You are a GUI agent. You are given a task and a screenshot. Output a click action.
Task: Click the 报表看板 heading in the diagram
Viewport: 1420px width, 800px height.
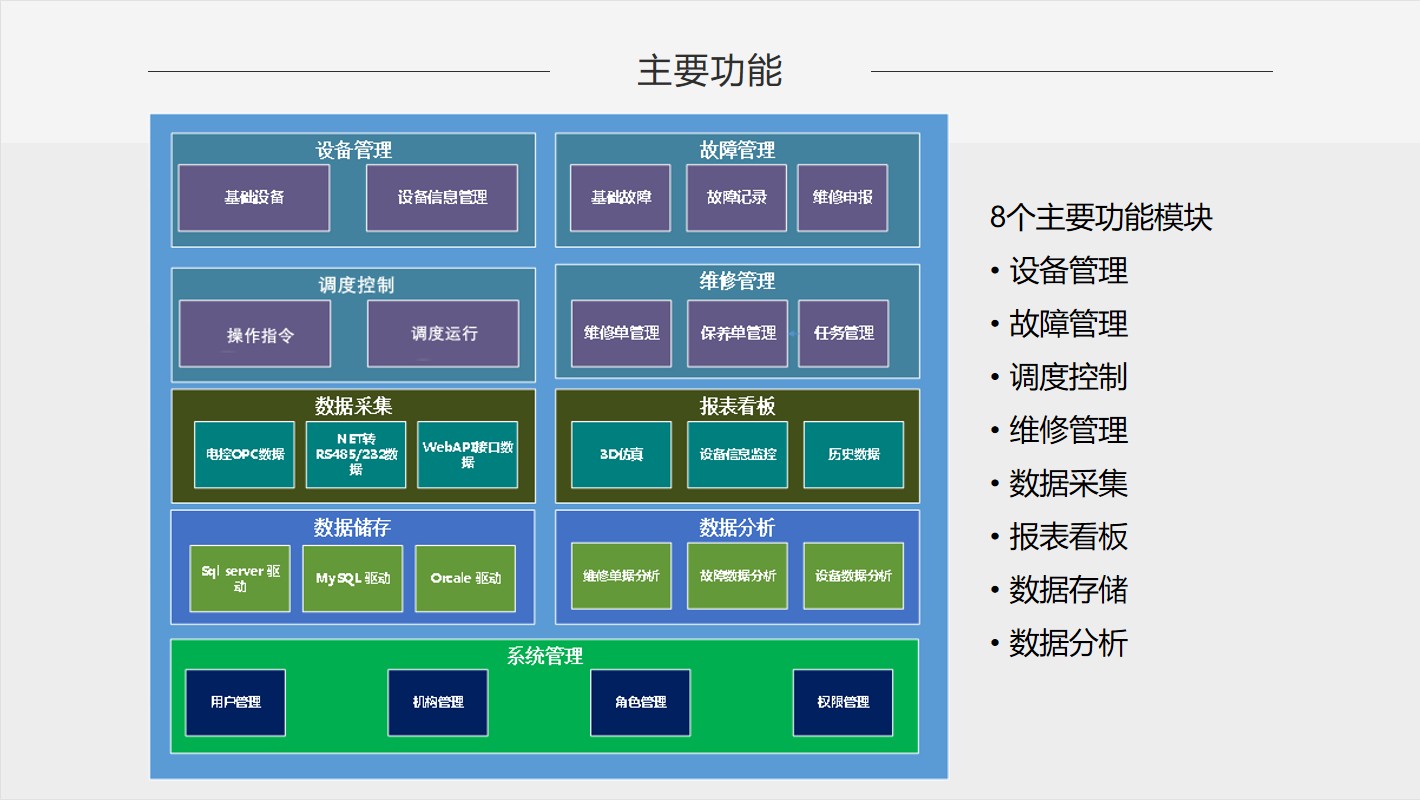737,406
